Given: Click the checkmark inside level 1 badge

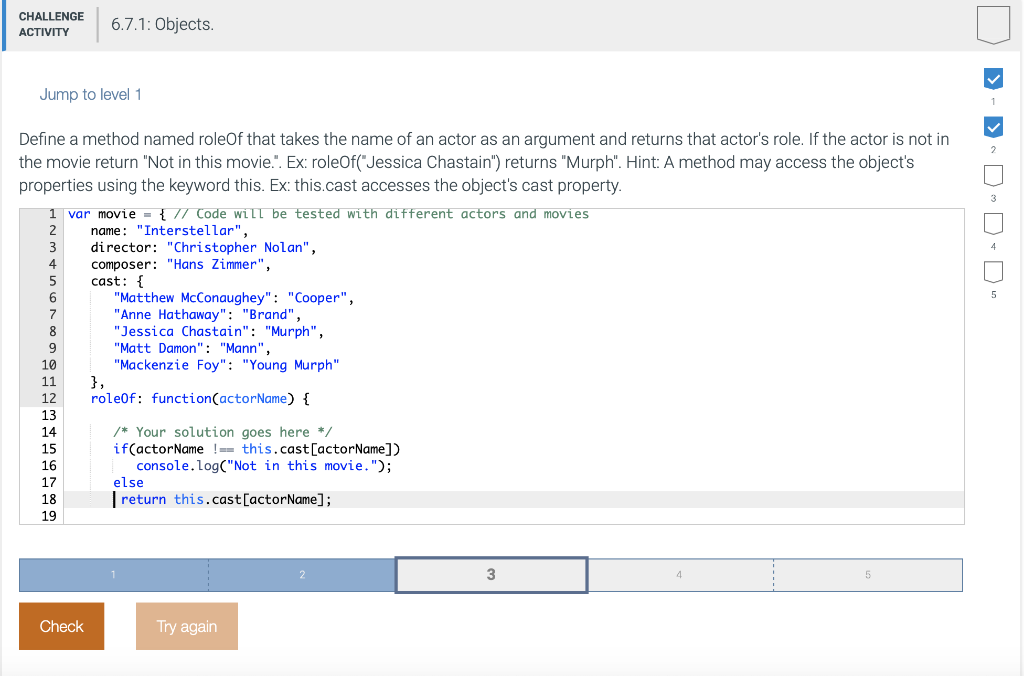Looking at the screenshot, I should click(993, 78).
